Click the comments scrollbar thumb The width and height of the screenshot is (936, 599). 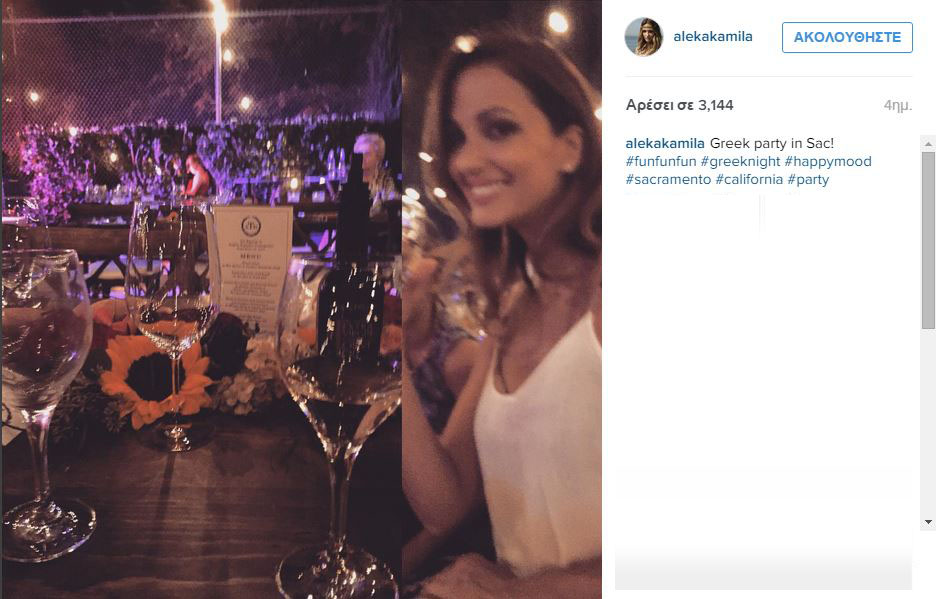pos(928,239)
